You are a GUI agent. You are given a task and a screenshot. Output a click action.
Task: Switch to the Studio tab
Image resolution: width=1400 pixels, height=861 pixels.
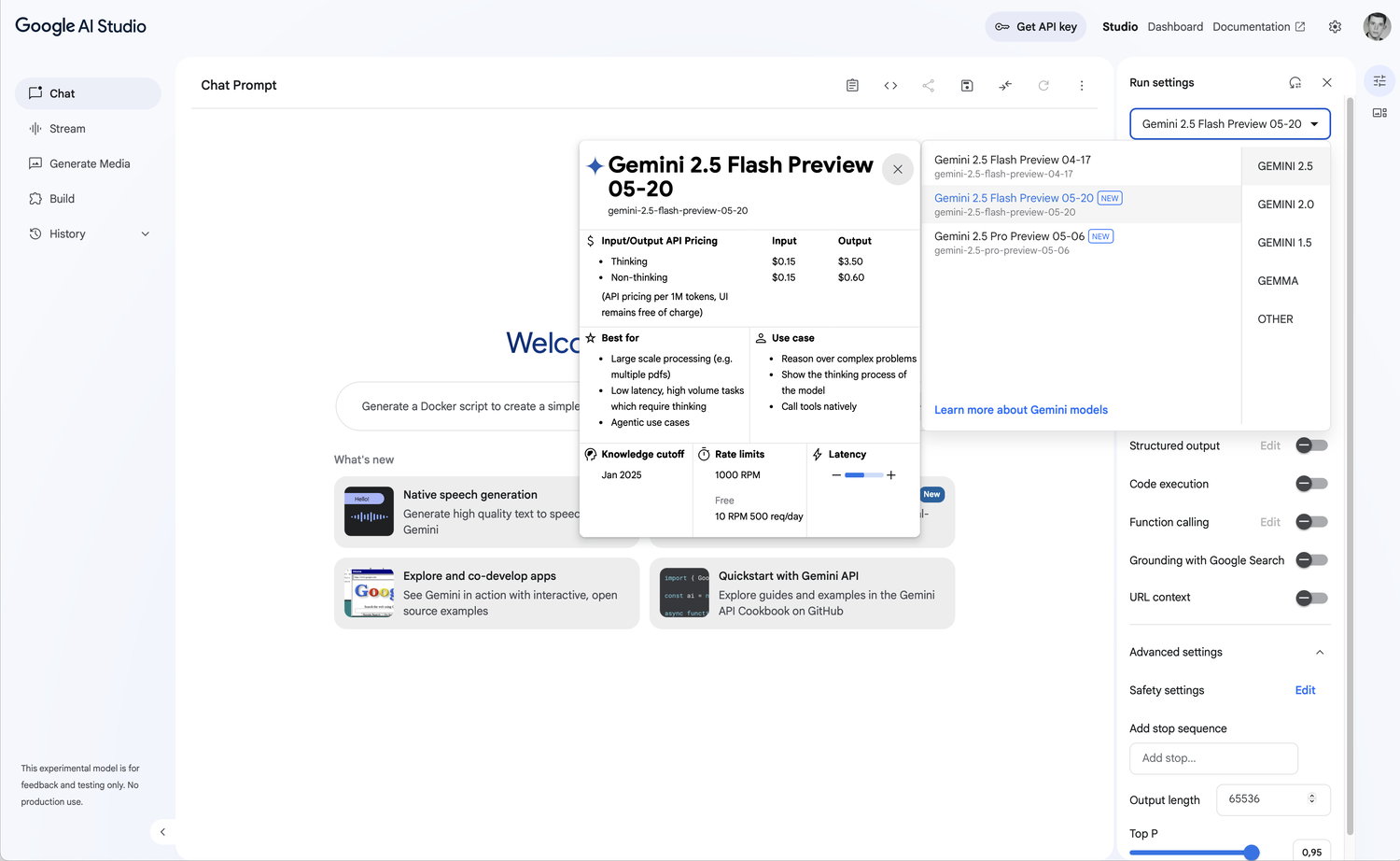[x=1120, y=27]
